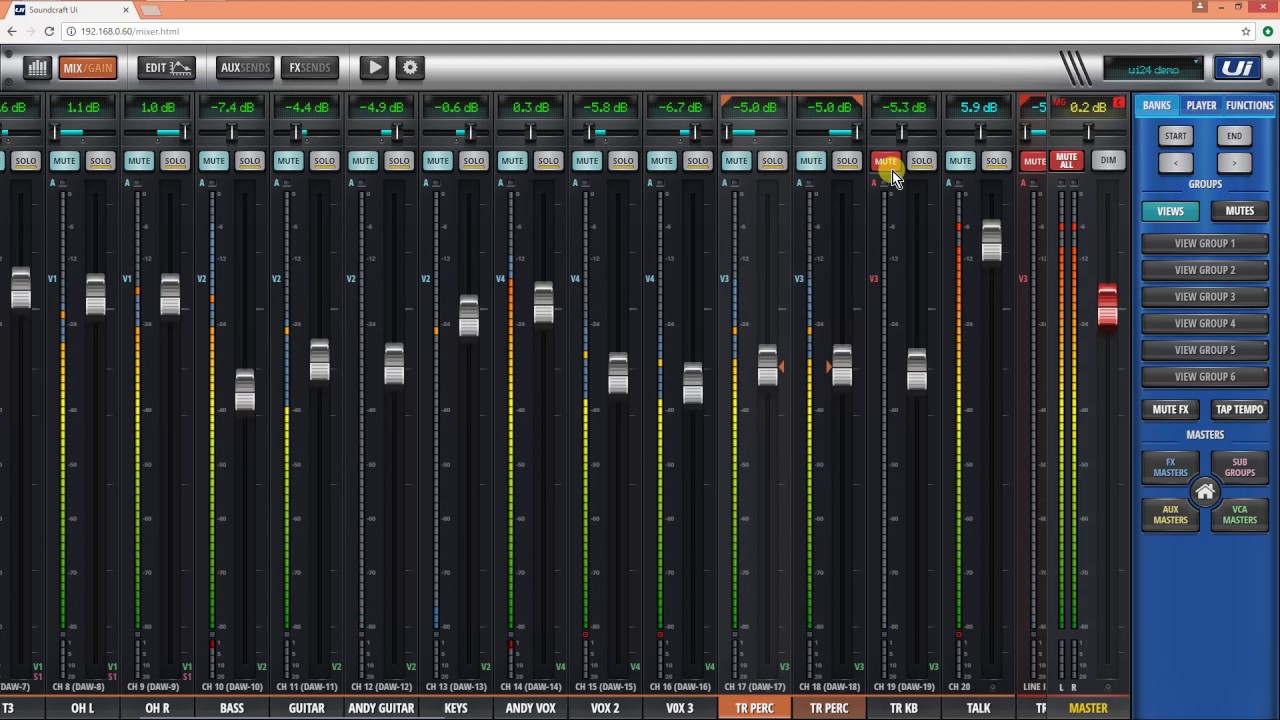The width and height of the screenshot is (1280, 720).
Task: Select the MASTER channel label
Action: pyautogui.click(x=1088, y=708)
